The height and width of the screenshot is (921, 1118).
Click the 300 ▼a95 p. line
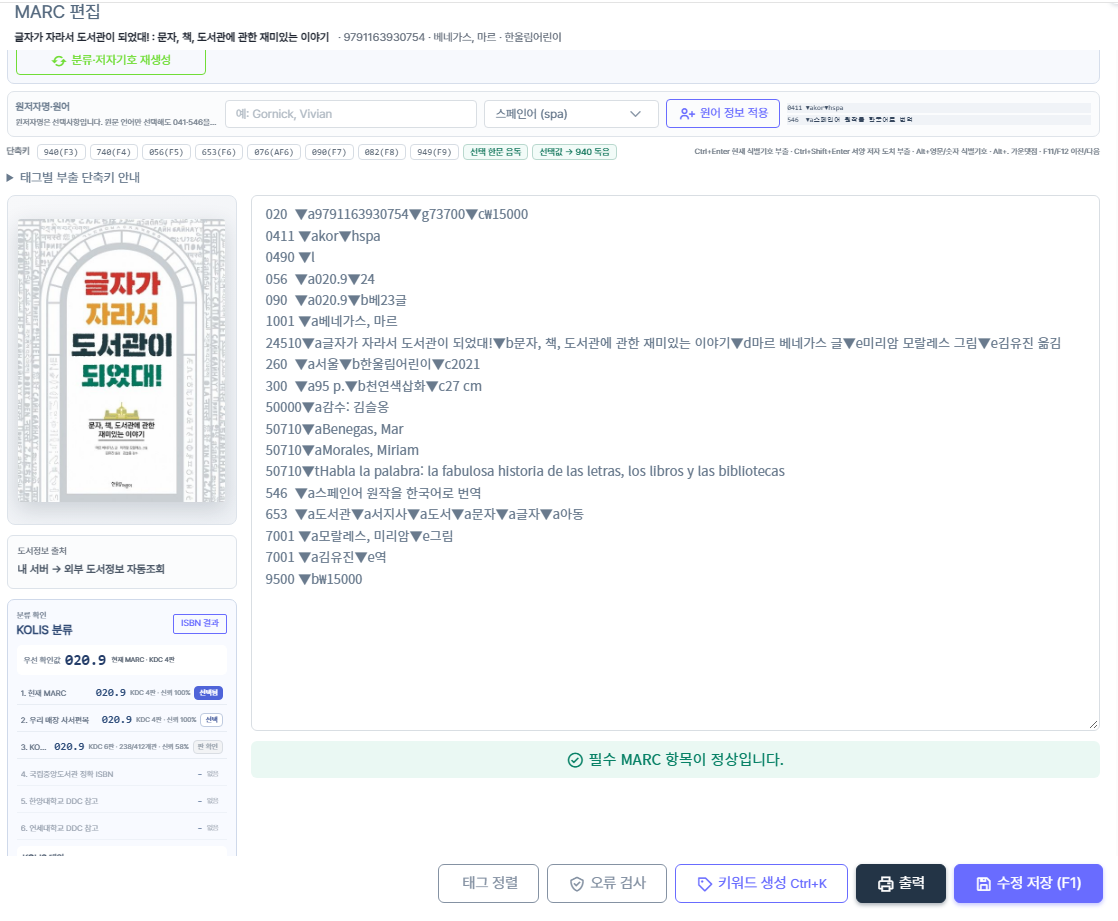click(x=374, y=386)
